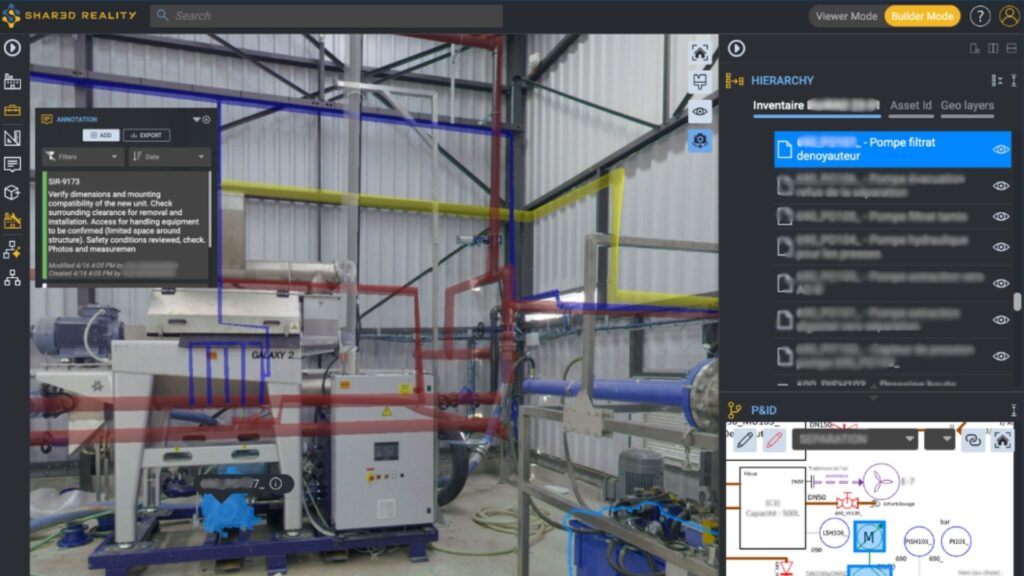1024x576 pixels.
Task: Toggle visibility of second hierarchy row
Action: tap(1000, 186)
